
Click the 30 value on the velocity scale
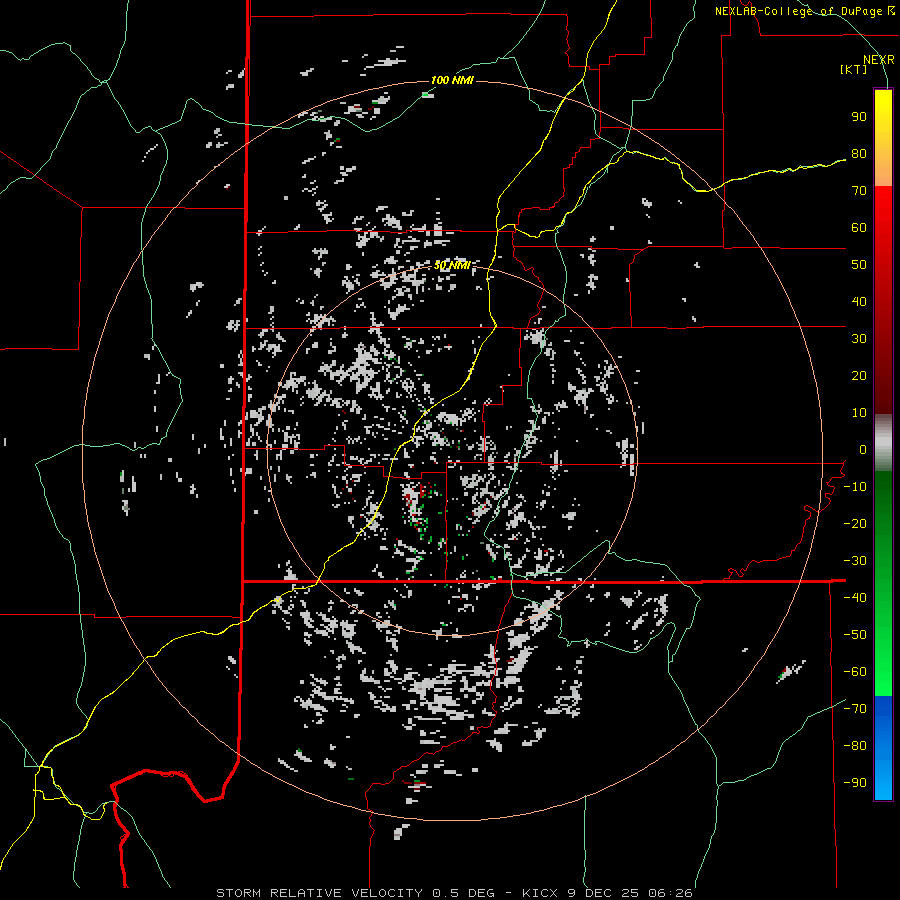[x=859, y=339]
